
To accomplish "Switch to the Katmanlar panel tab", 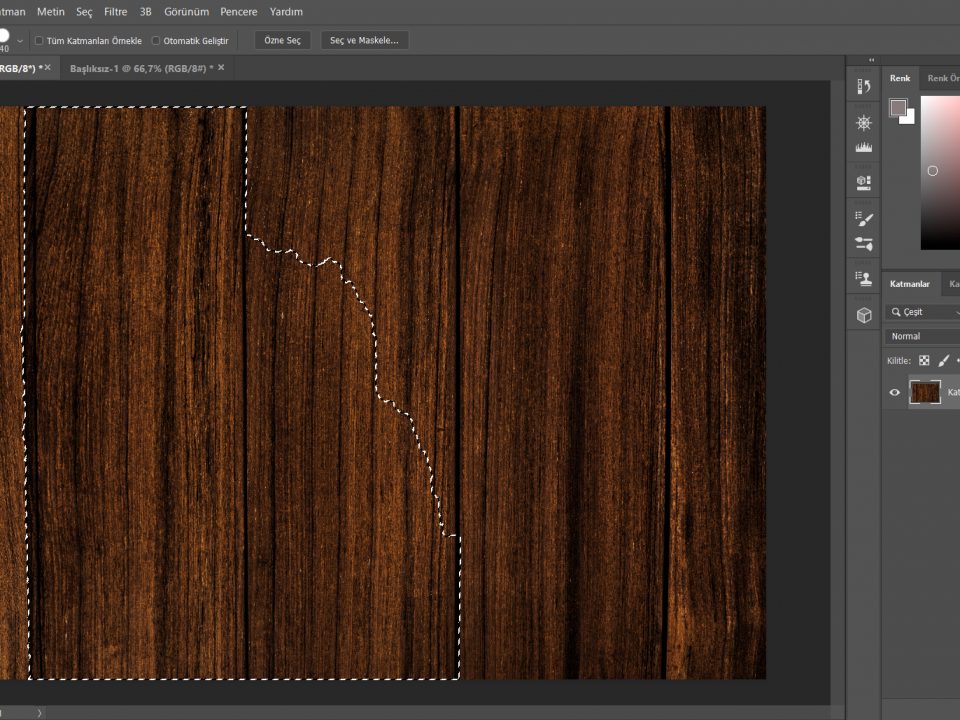I will click(x=910, y=284).
